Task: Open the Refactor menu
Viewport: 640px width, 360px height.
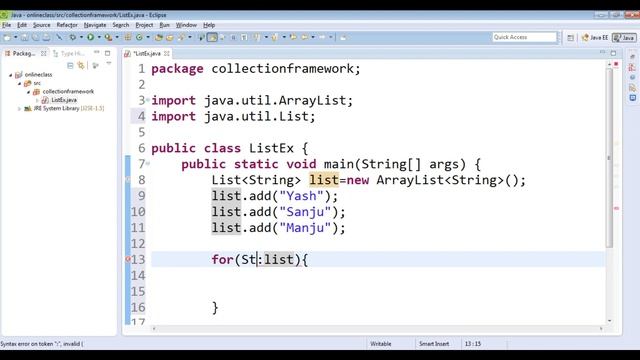Action: 67,25
